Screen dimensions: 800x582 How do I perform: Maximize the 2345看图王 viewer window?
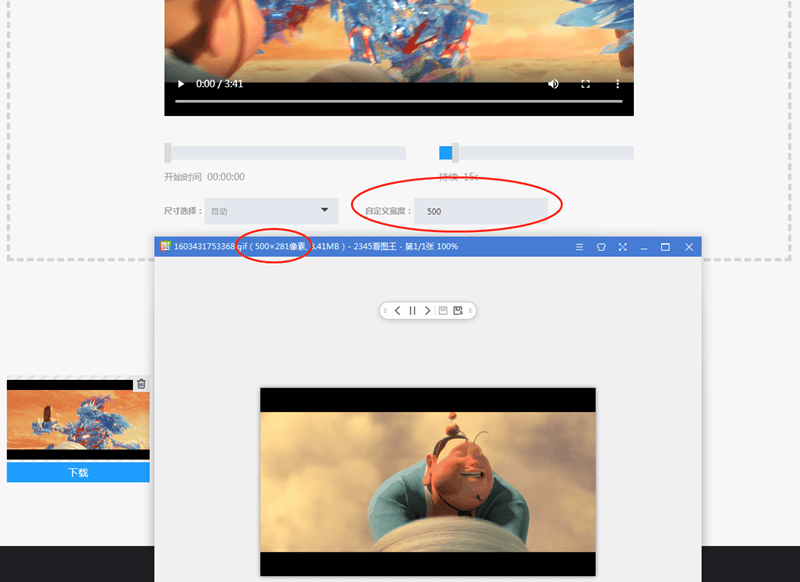click(665, 247)
